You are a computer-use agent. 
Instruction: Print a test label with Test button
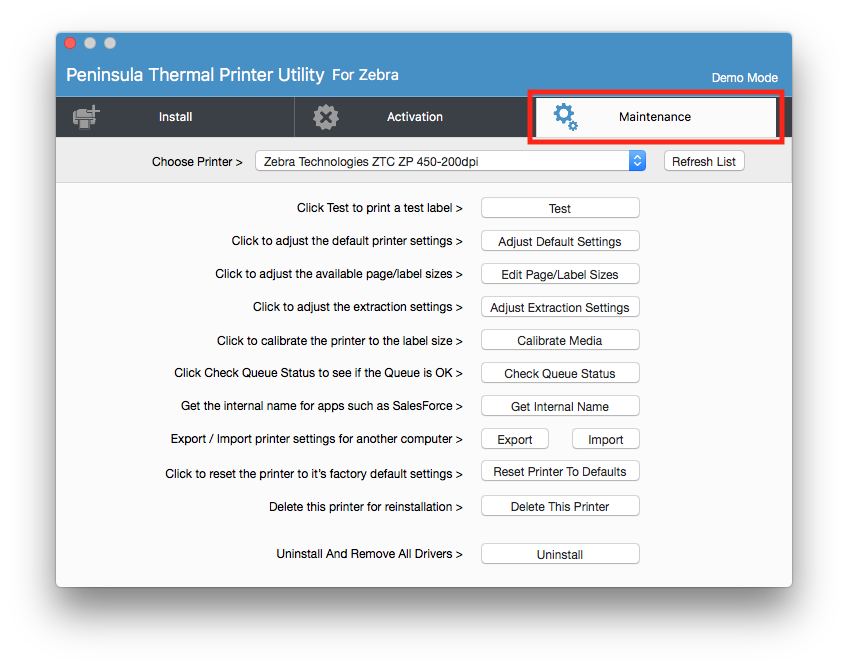click(x=560, y=208)
